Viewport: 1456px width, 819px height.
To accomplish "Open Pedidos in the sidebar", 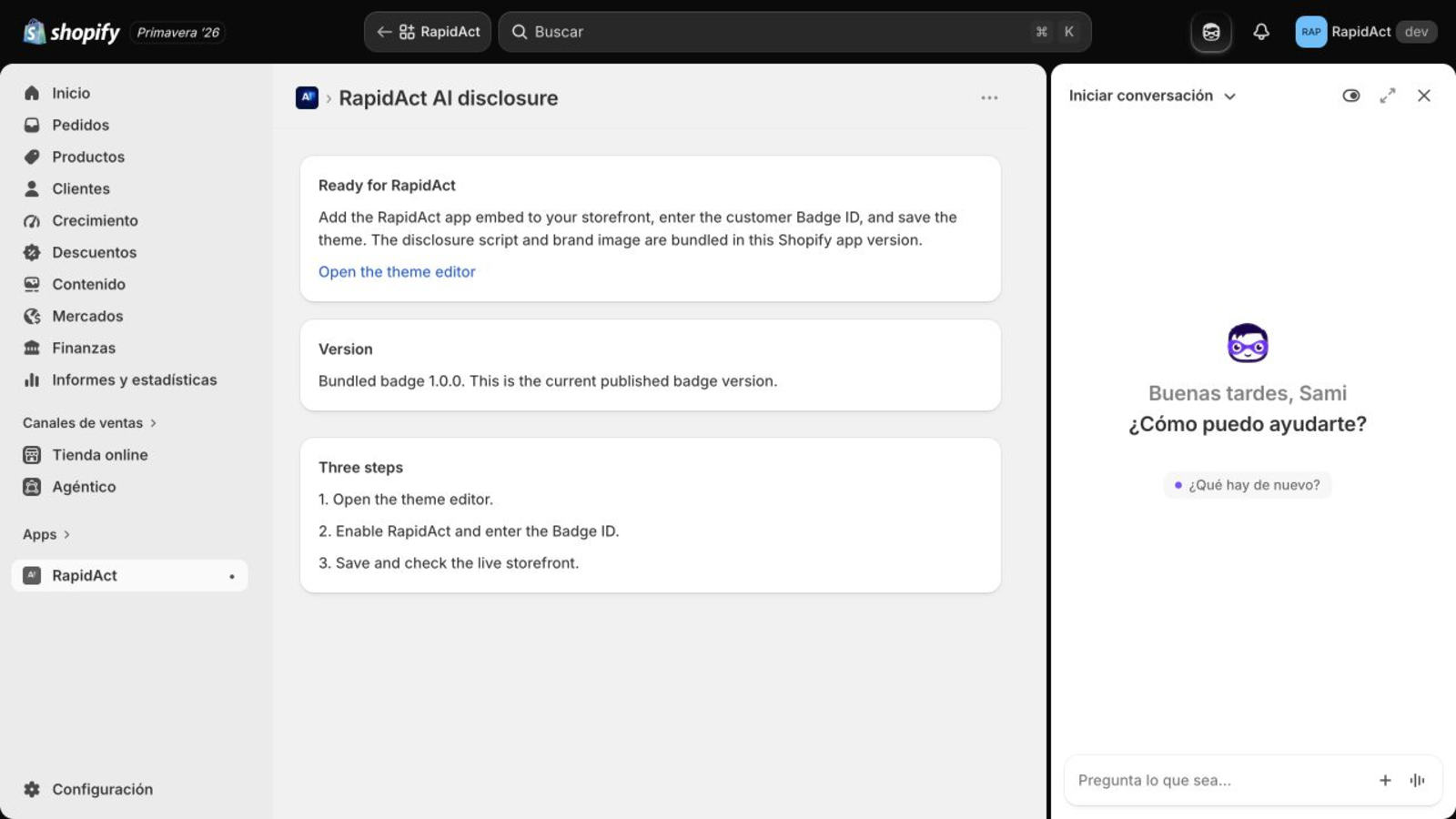I will (129, 125).
